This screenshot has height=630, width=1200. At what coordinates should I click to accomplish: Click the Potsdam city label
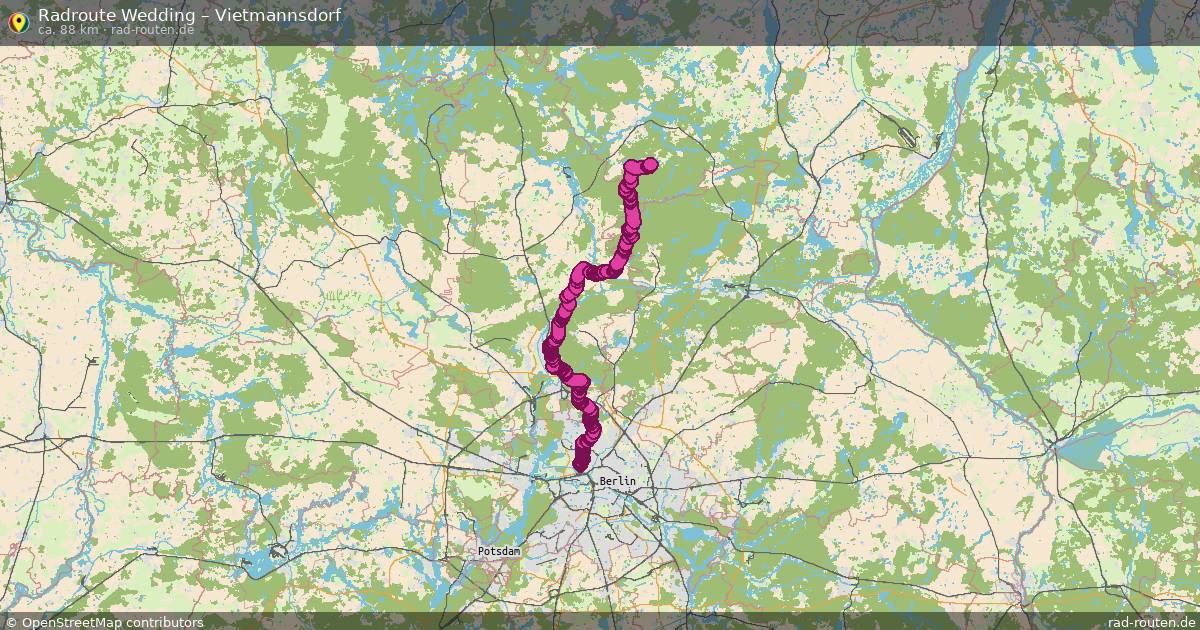coord(499,552)
